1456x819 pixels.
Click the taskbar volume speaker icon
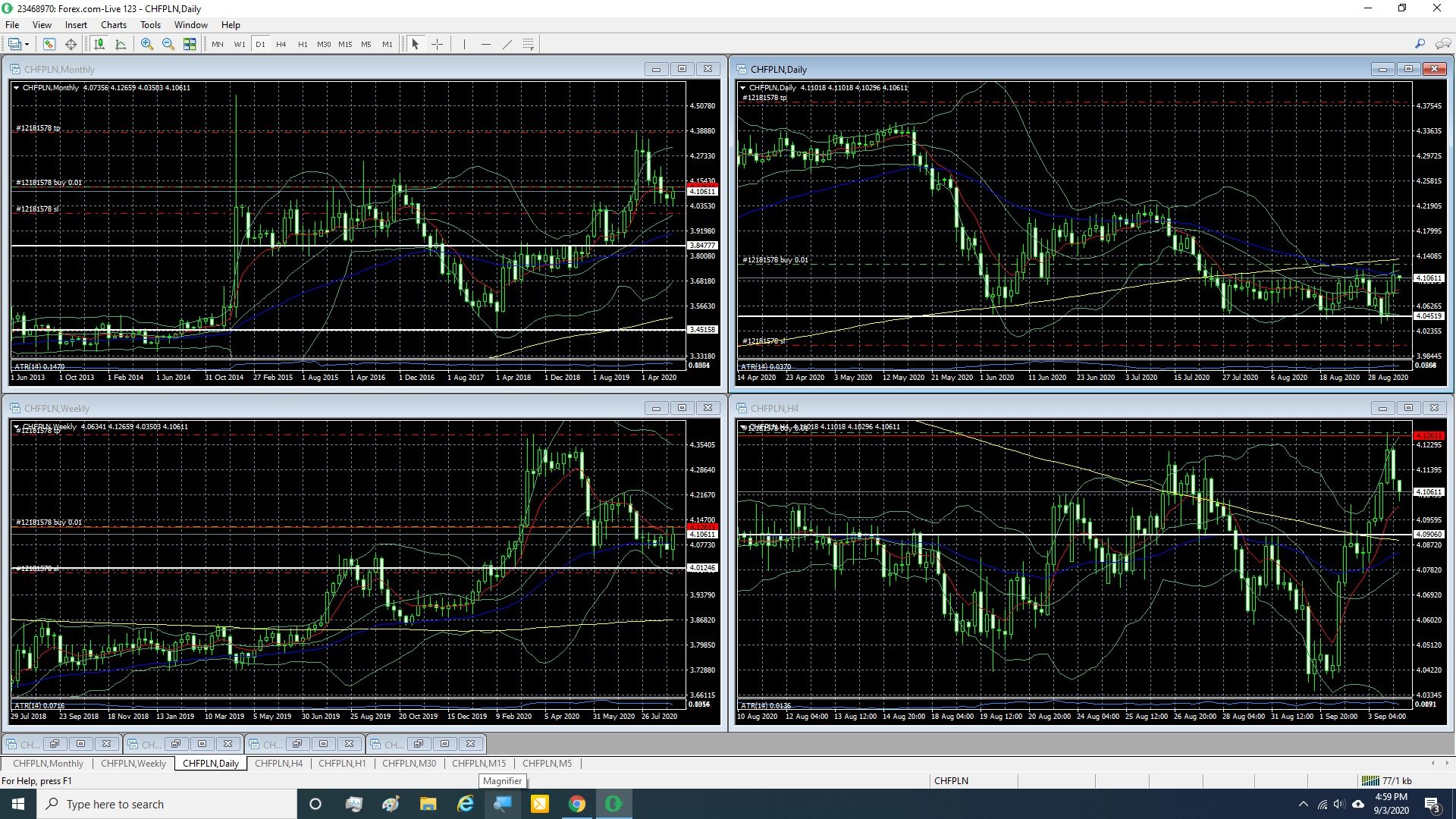(1338, 804)
